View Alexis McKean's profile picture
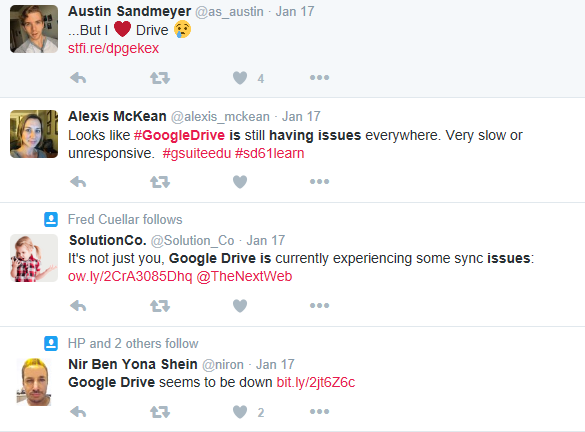 (x=34, y=134)
